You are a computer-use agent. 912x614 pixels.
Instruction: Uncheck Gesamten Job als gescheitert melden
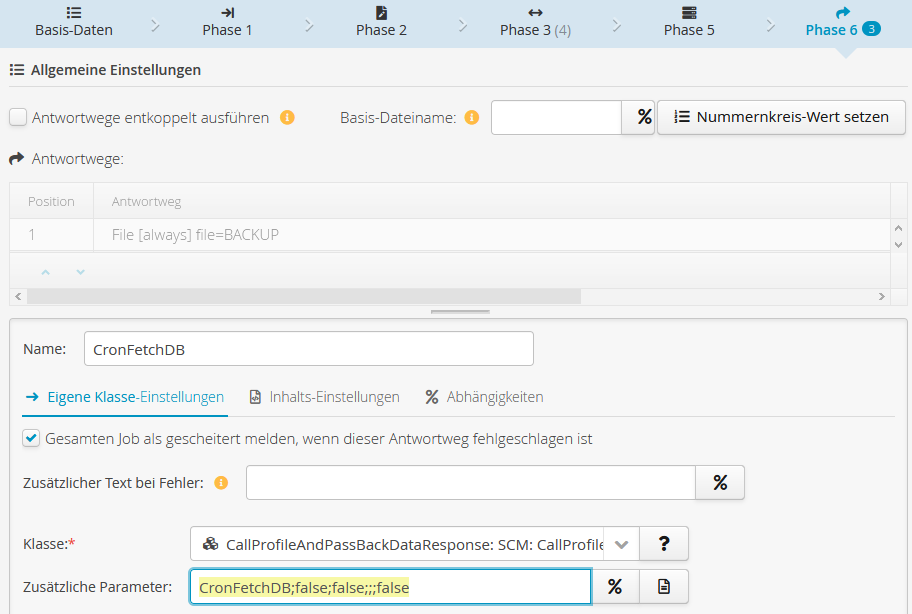pyautogui.click(x=32, y=439)
